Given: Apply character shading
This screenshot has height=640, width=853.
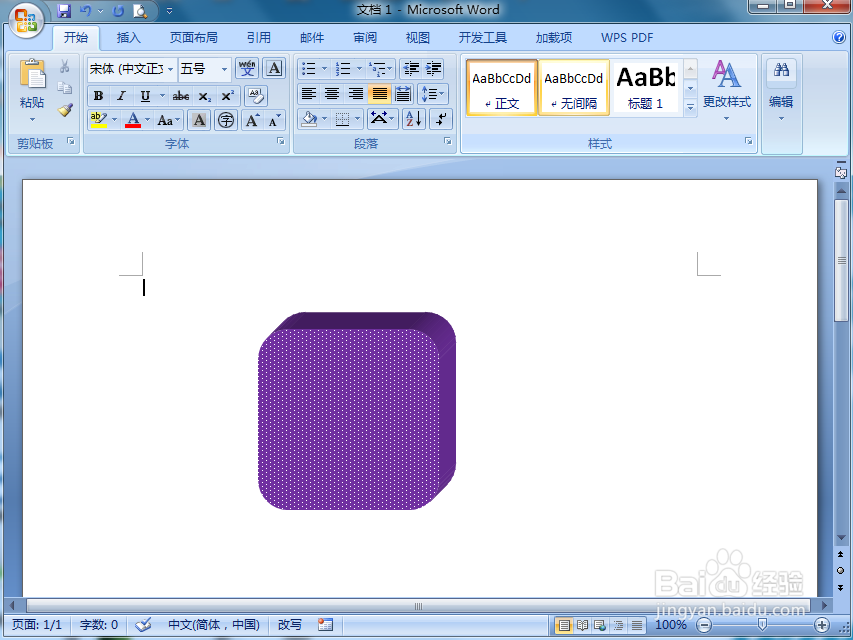Looking at the screenshot, I should [200, 120].
